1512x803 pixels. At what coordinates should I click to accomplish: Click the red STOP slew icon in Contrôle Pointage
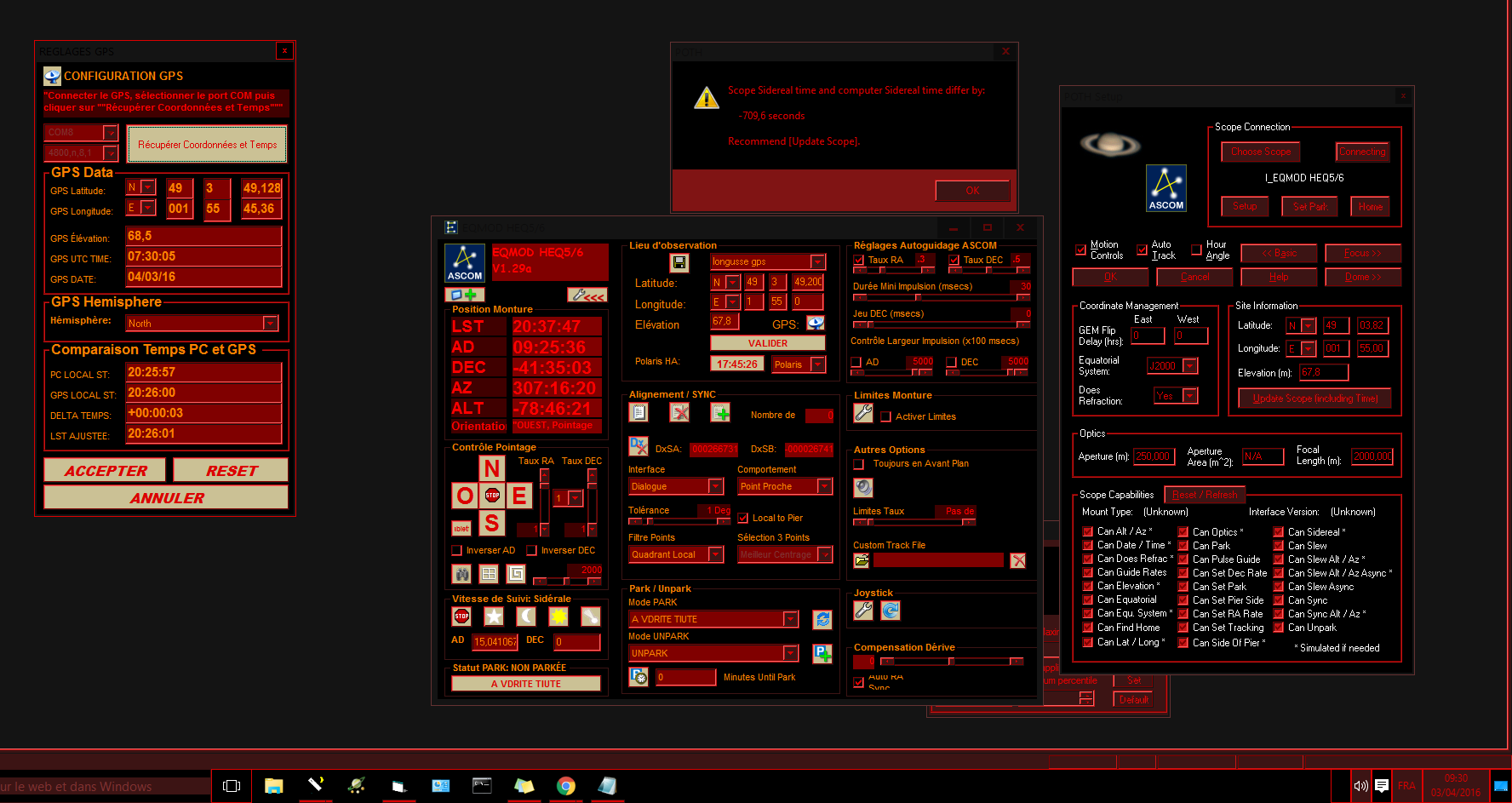coord(492,495)
